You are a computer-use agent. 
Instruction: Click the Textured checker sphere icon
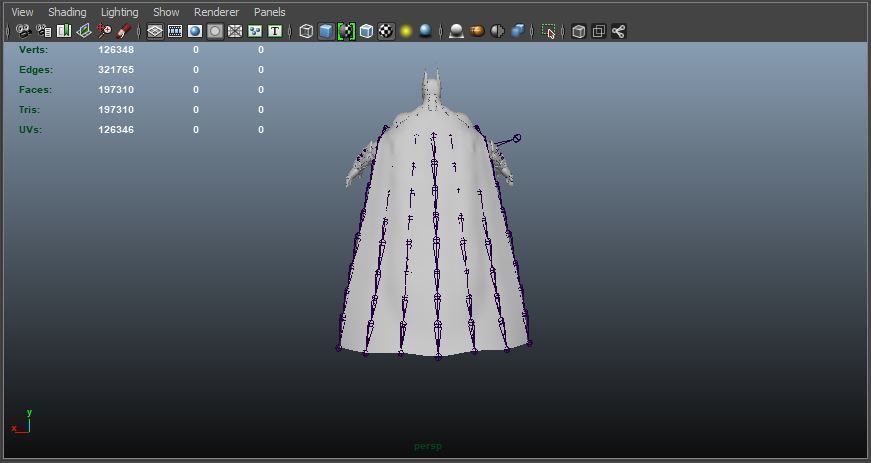[386, 31]
